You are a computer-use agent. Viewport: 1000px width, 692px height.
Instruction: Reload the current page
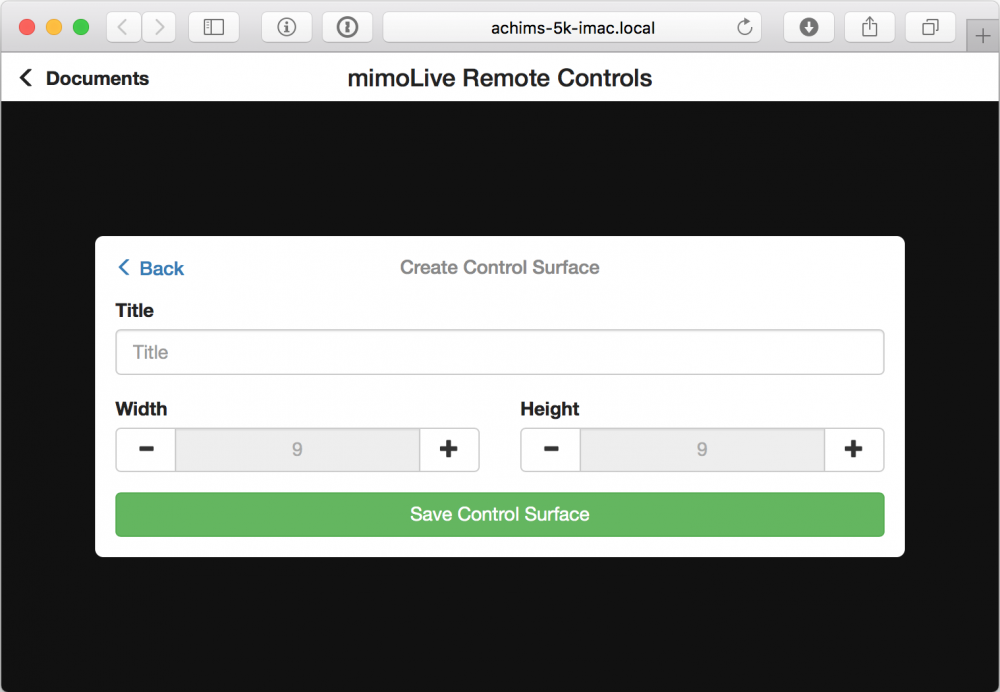click(744, 27)
